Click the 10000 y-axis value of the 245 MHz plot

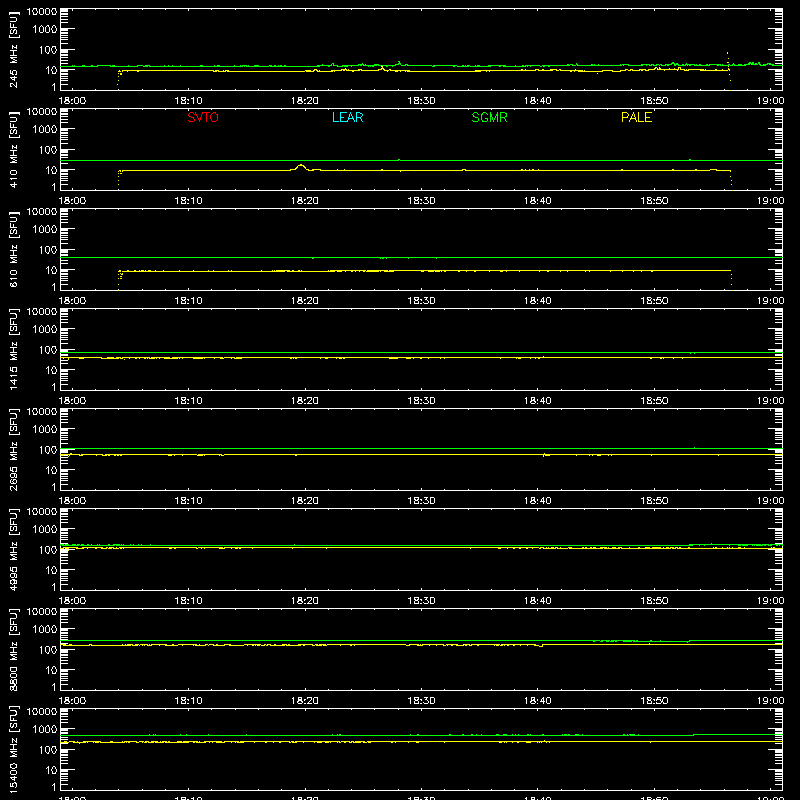coord(42,12)
